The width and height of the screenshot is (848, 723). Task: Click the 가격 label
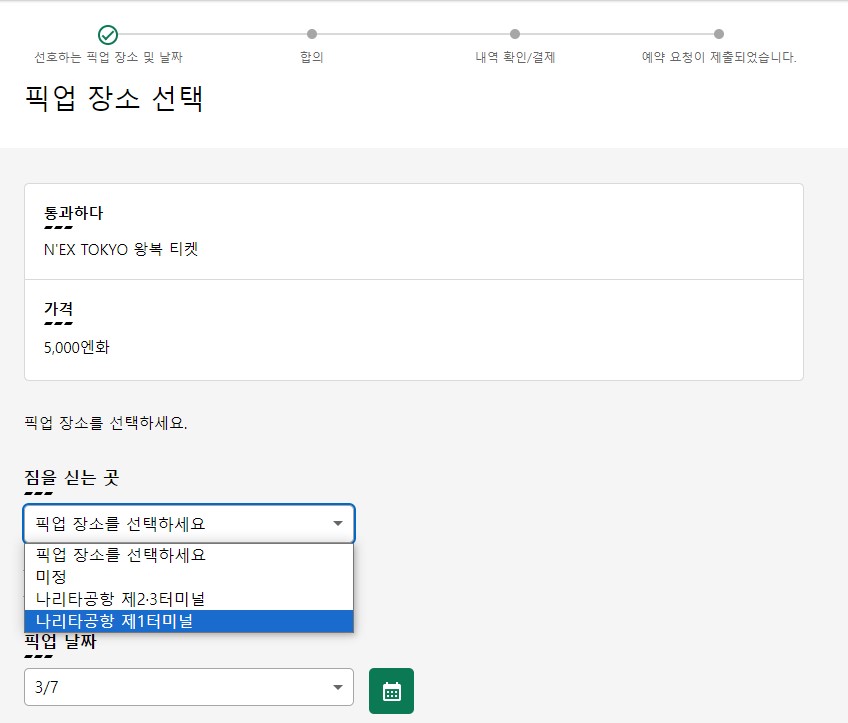click(58, 308)
